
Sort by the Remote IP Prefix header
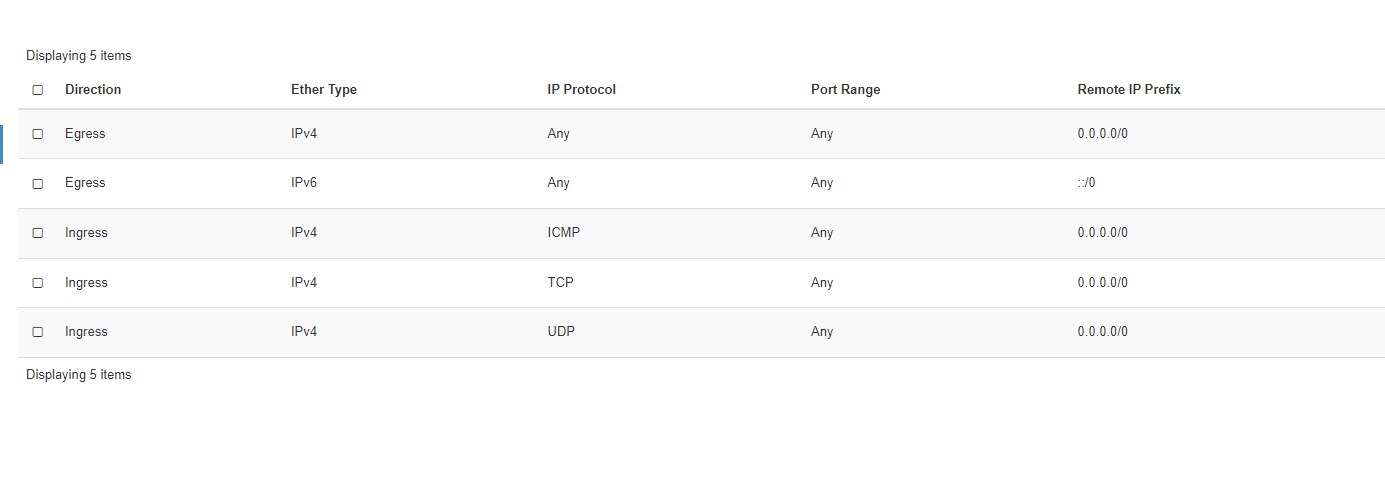click(x=1129, y=90)
